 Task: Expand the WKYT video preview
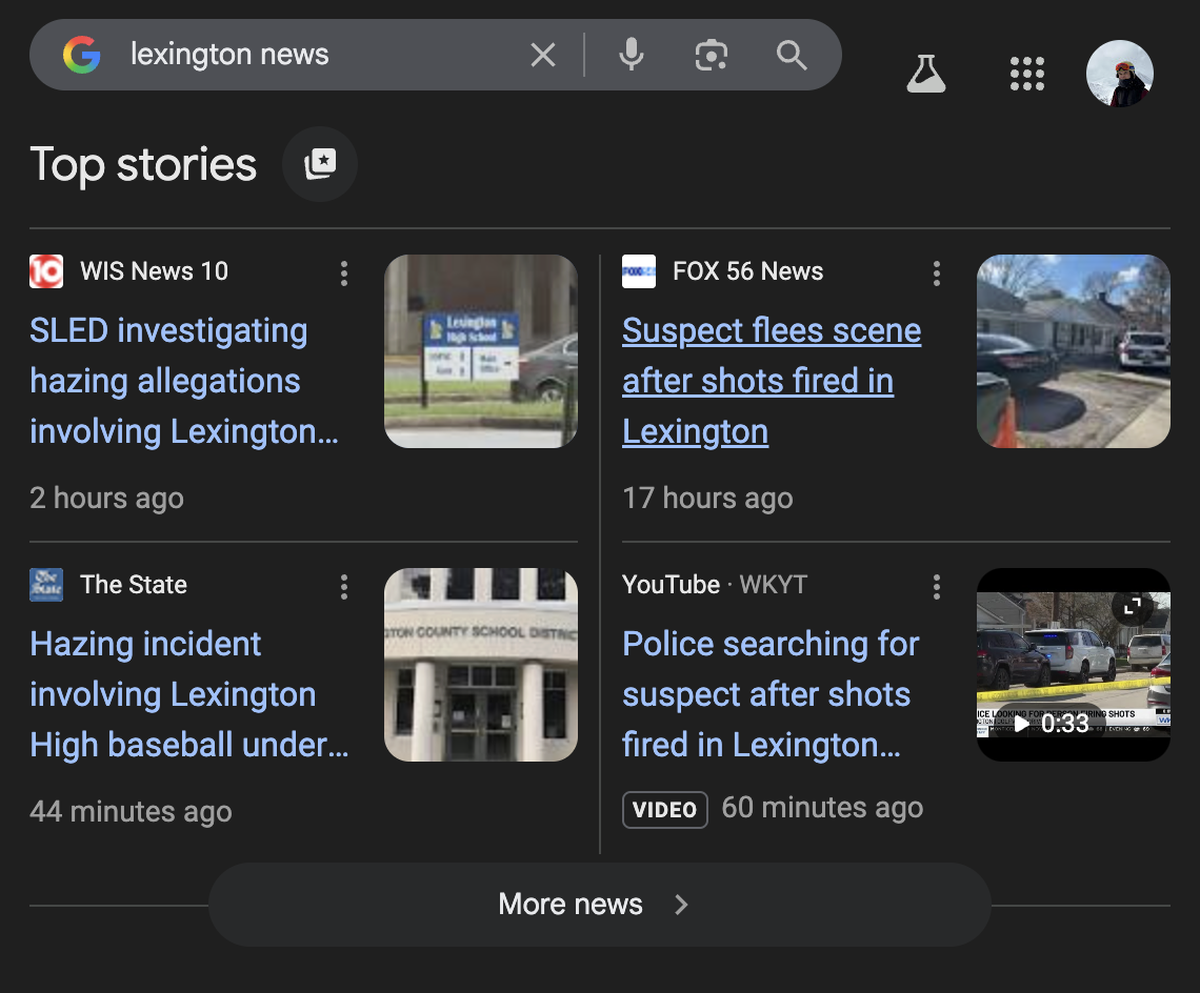[1133, 606]
